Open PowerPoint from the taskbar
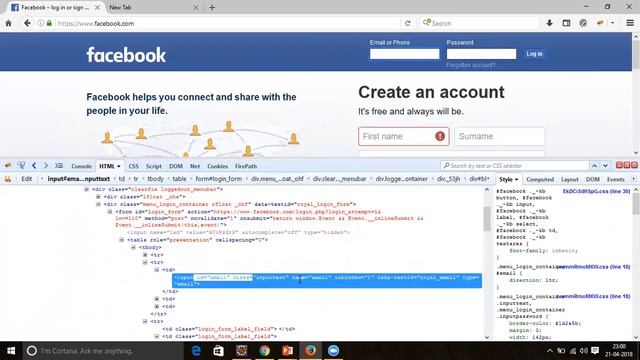640x360 pixels. [x=287, y=351]
